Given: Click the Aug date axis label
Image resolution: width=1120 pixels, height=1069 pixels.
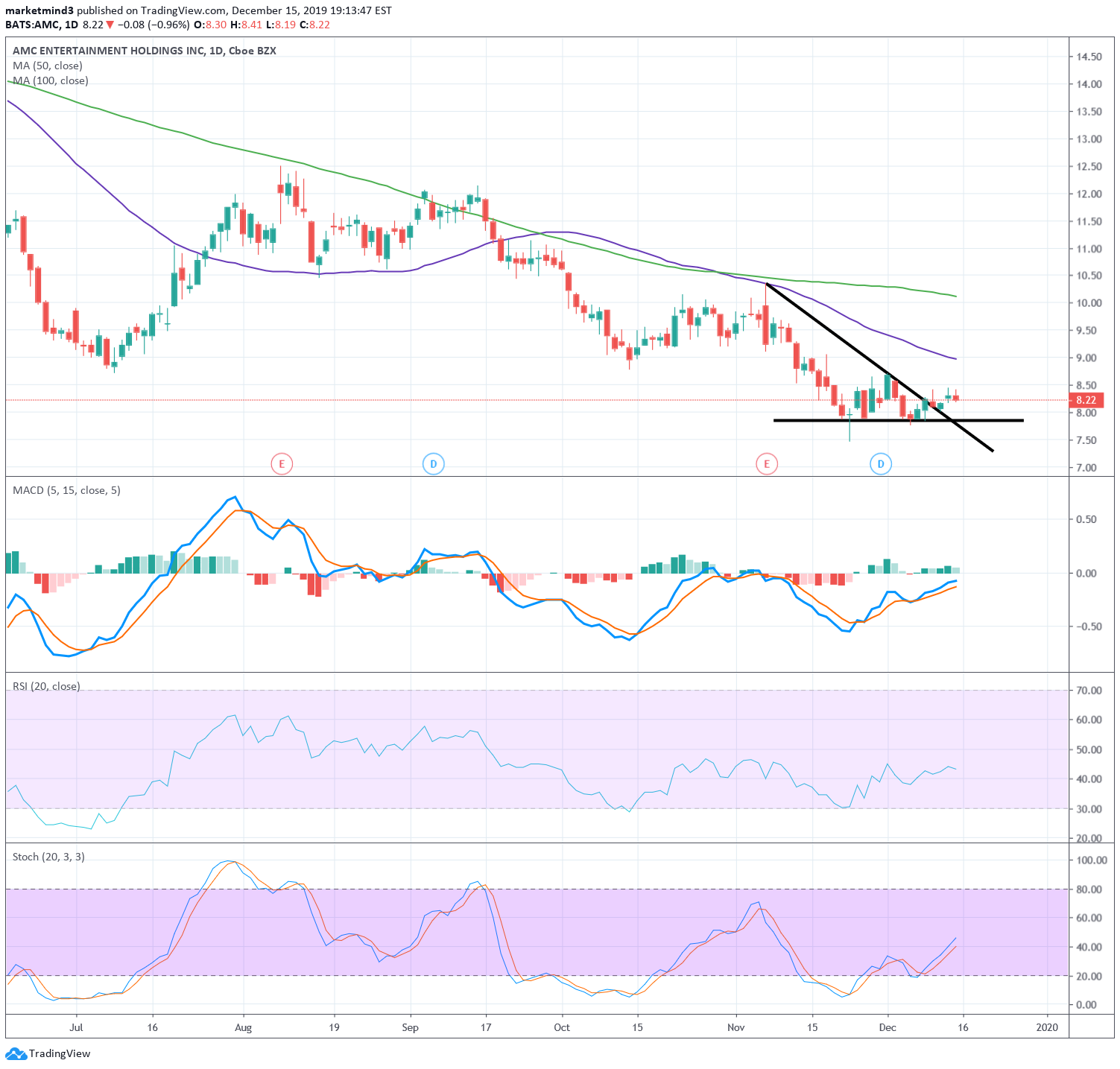Looking at the screenshot, I should (x=243, y=1027).
